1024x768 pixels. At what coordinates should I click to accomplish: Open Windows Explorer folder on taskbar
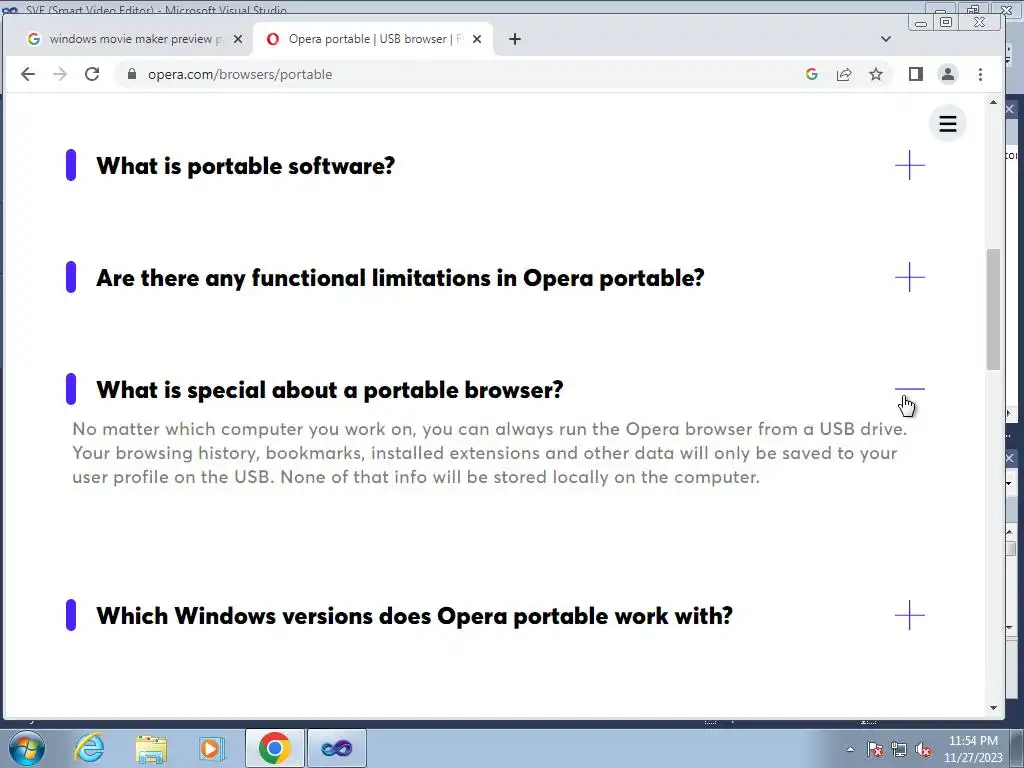151,748
